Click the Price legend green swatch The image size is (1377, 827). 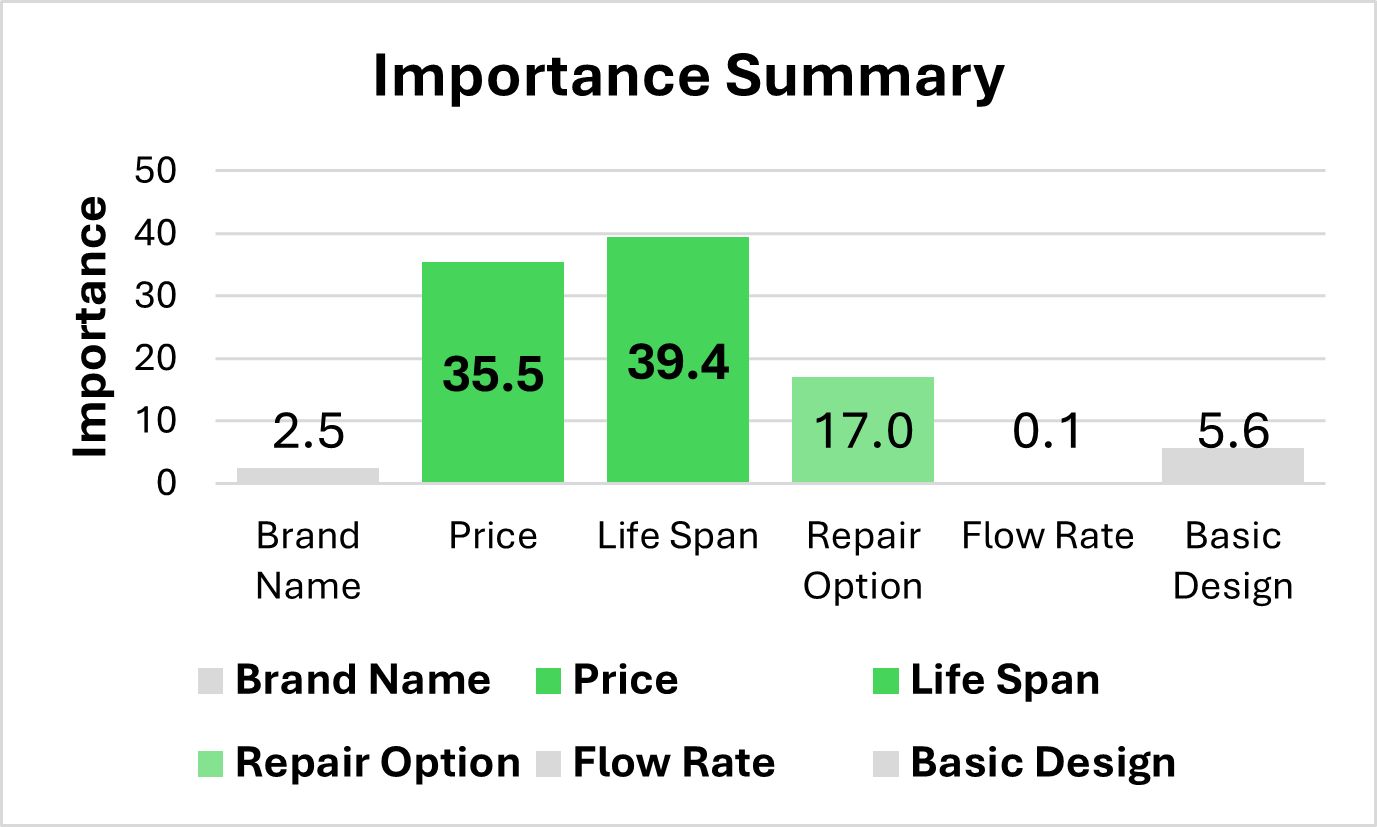[549, 681]
